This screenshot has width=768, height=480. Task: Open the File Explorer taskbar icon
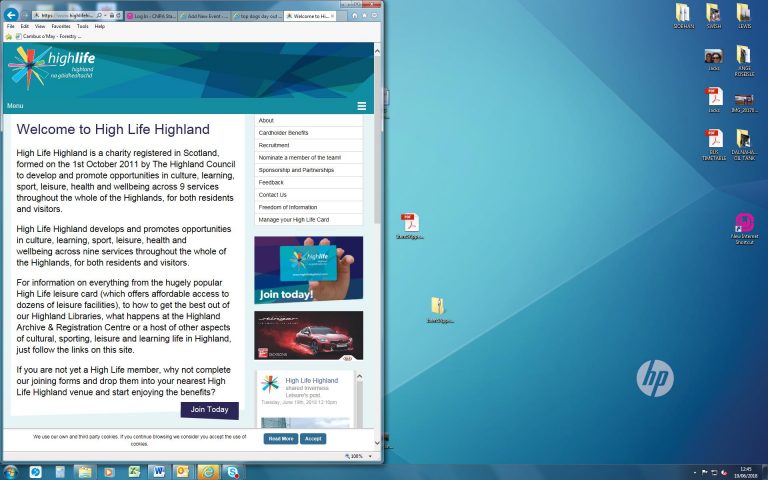click(x=85, y=472)
